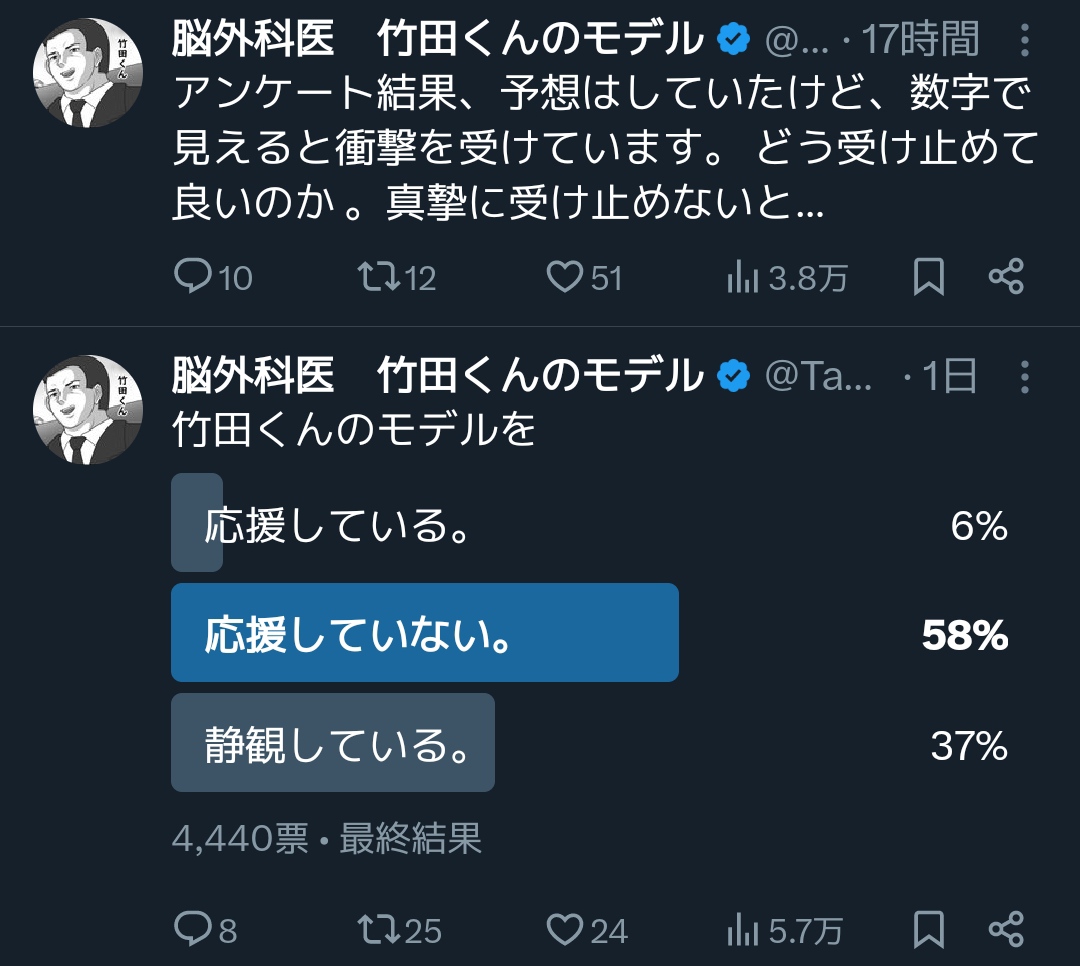The width and height of the screenshot is (1080, 966).
Task: Like the top tweet with 51 likes
Action: click(564, 277)
